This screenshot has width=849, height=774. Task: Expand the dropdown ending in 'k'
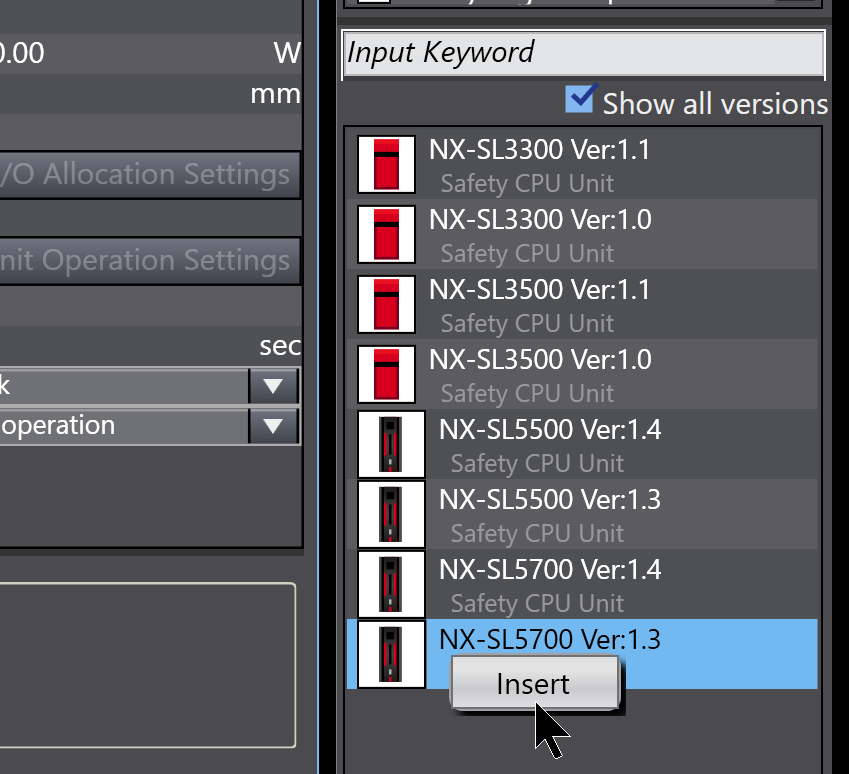(273, 386)
